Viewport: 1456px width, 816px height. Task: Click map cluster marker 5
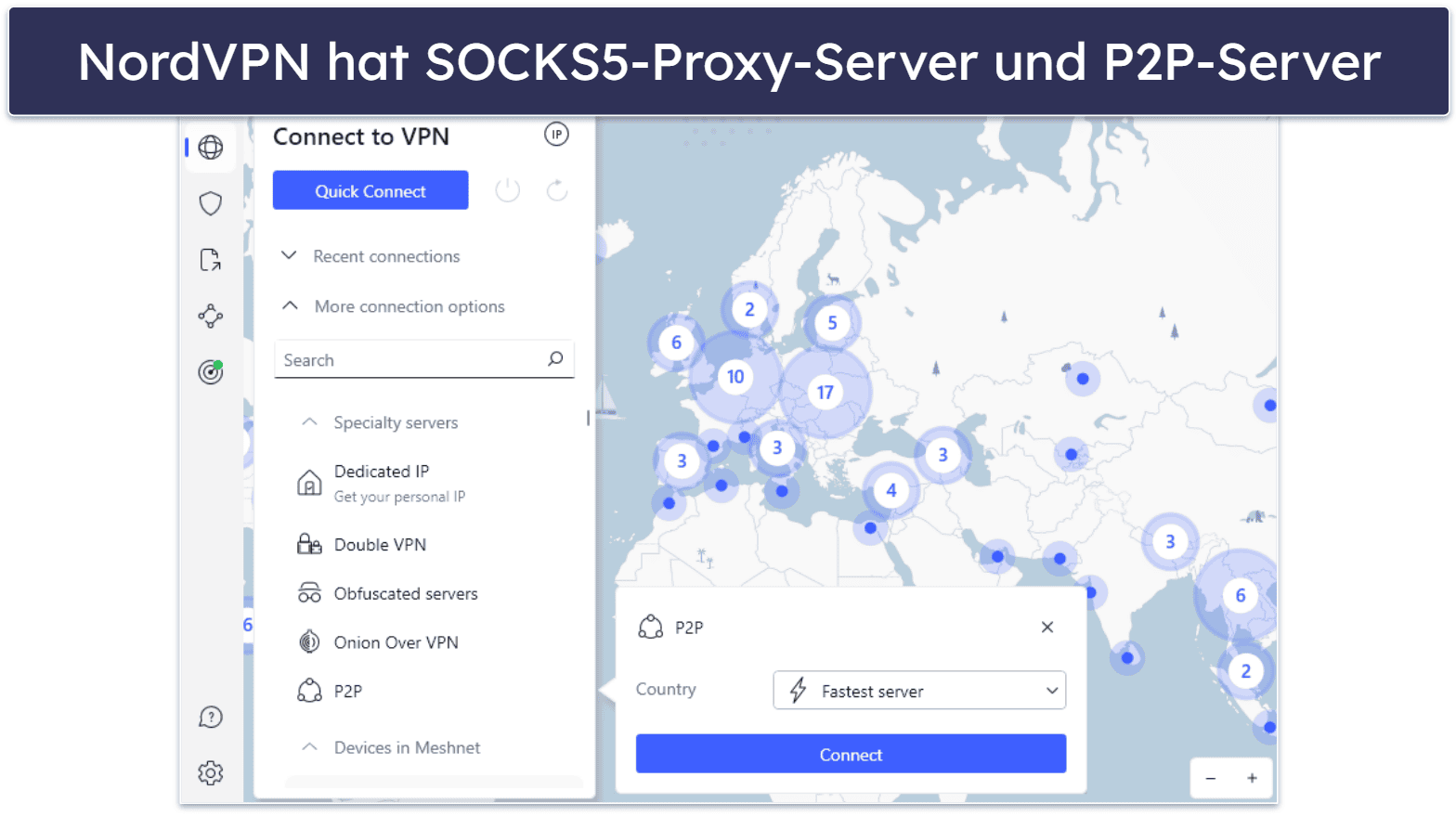[x=832, y=323]
